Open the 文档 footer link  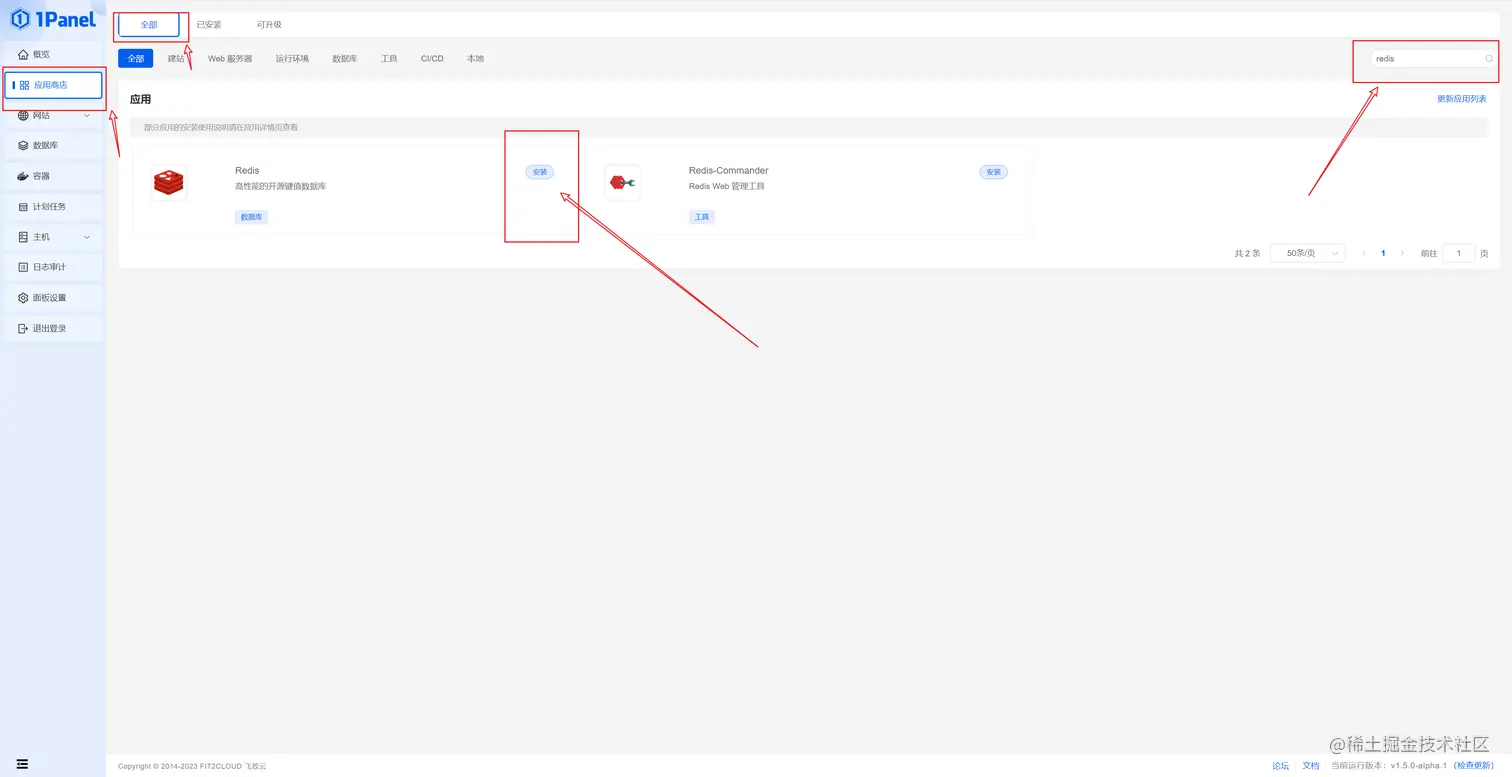click(x=1310, y=766)
